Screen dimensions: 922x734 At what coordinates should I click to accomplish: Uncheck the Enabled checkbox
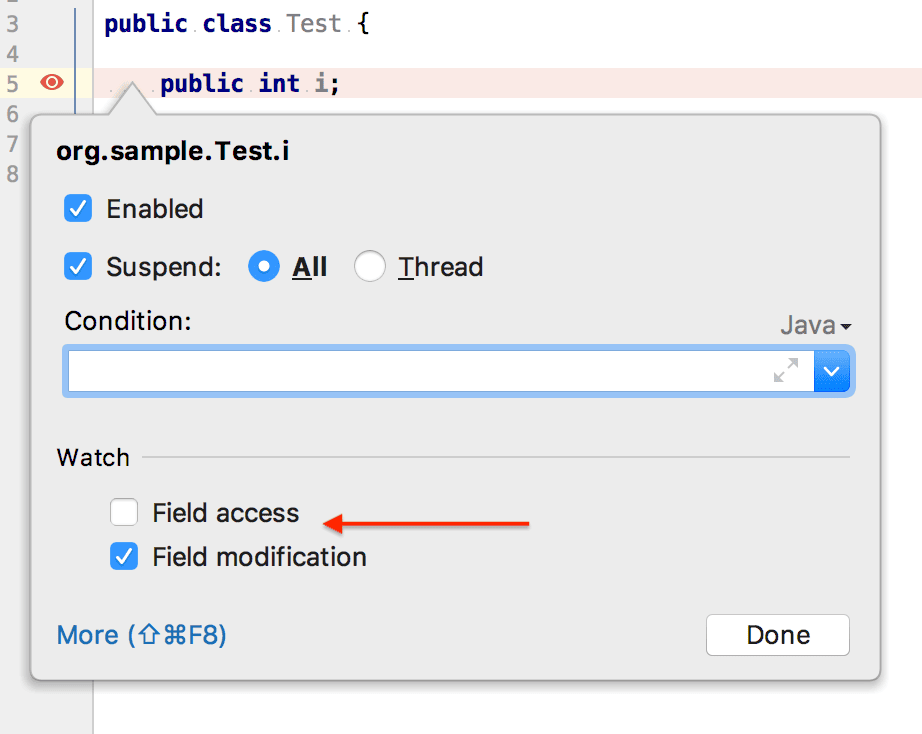click(78, 208)
